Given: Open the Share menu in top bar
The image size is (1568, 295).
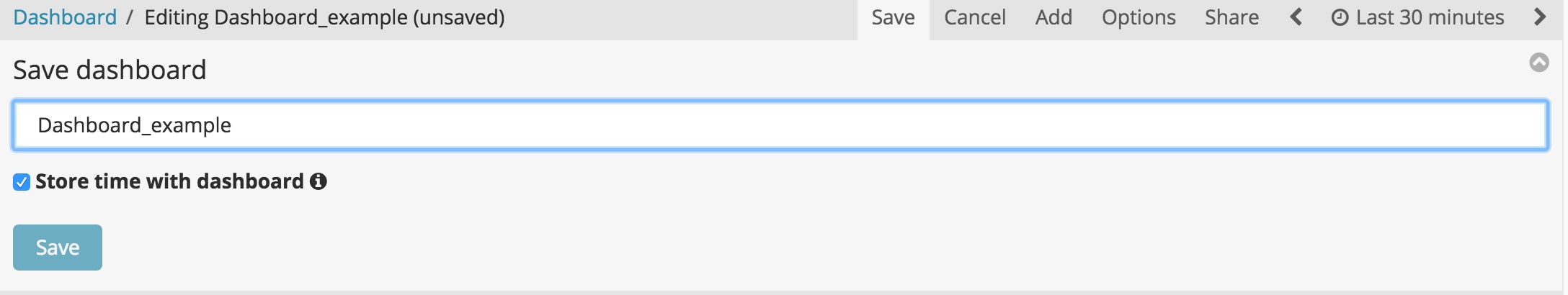Looking at the screenshot, I should (1231, 17).
